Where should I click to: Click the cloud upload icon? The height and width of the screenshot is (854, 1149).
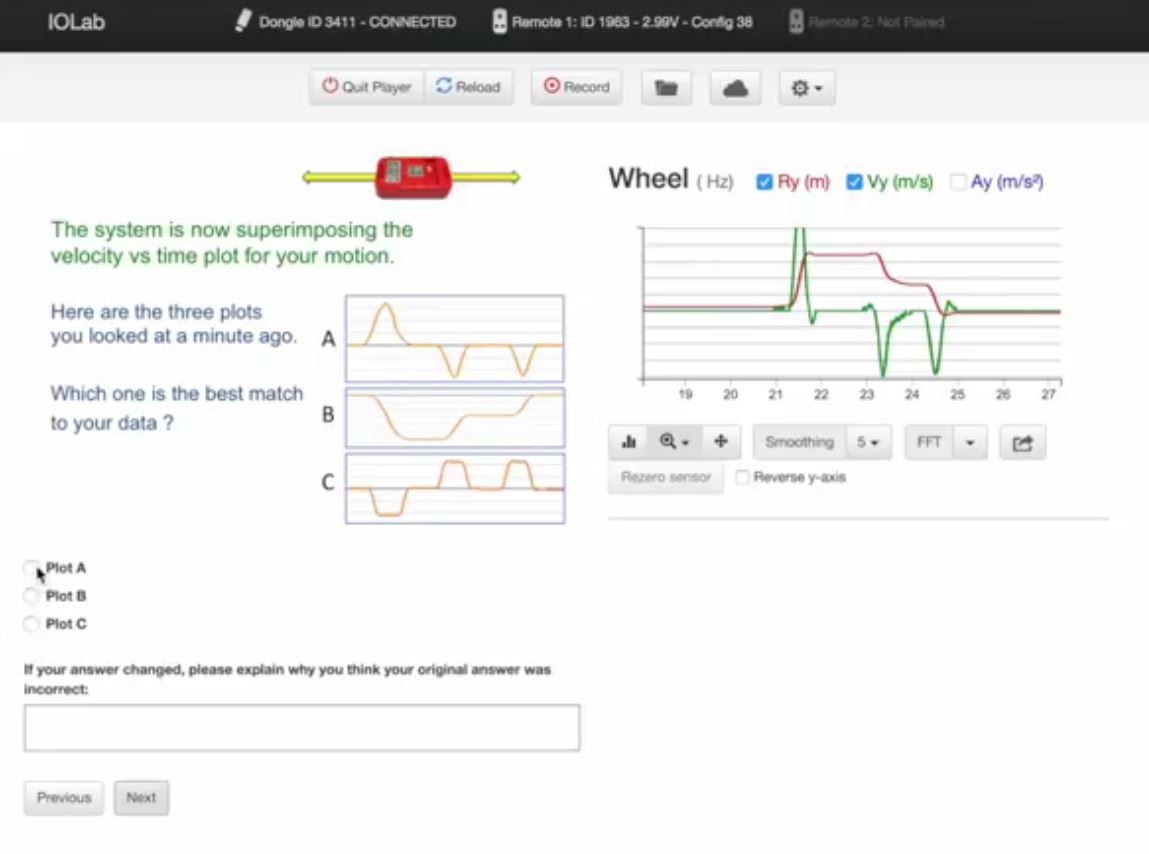pos(735,88)
